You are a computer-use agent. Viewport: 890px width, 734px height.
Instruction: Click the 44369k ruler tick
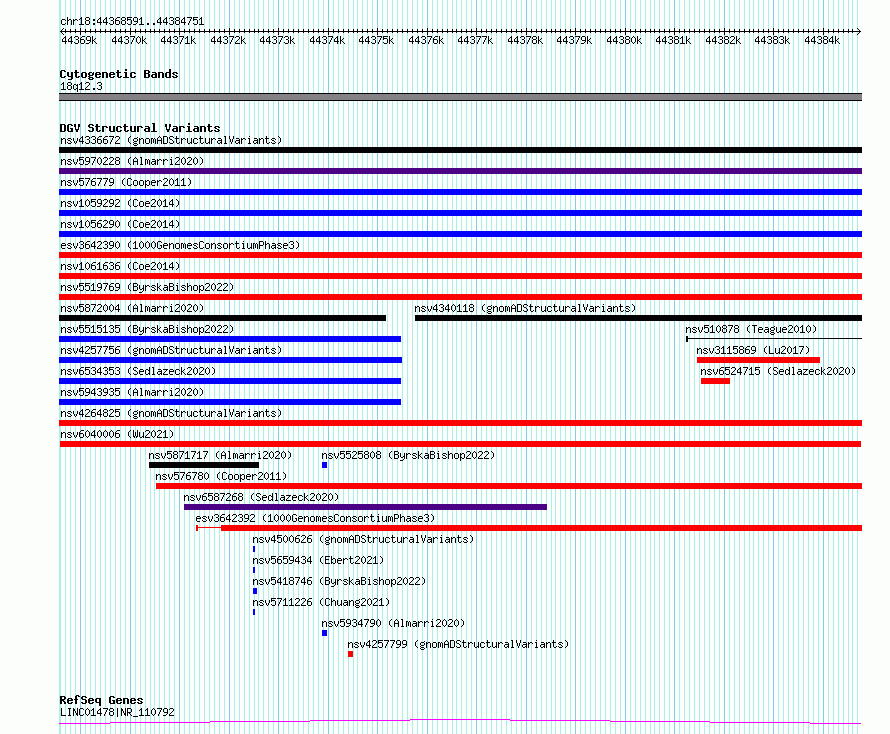click(x=79, y=40)
